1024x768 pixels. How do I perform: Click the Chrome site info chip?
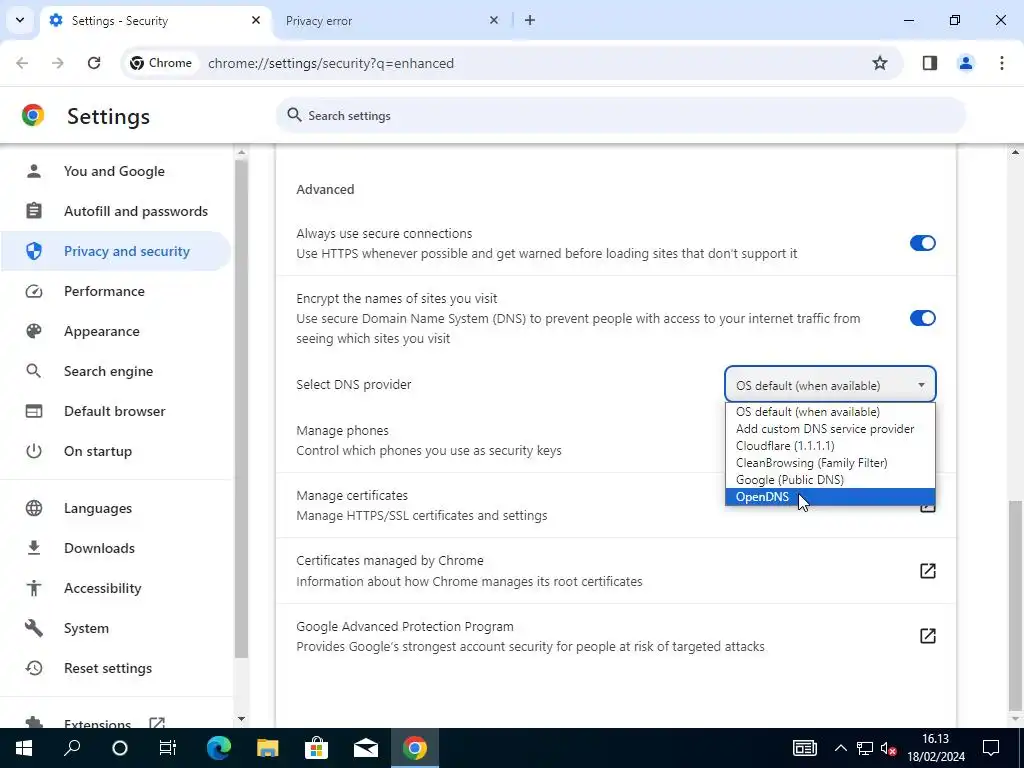[x=161, y=63]
